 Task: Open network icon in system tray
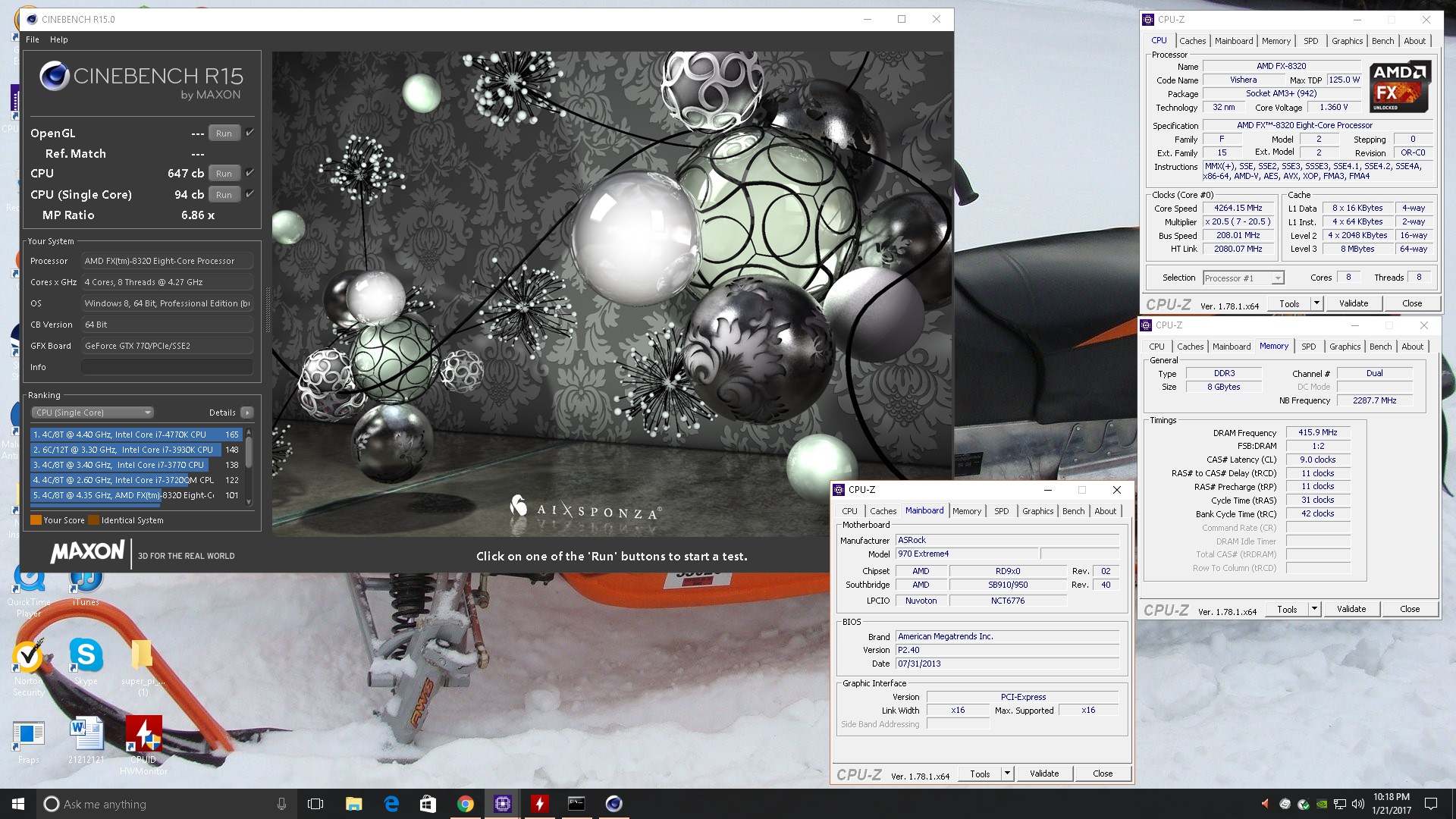pos(1340,804)
